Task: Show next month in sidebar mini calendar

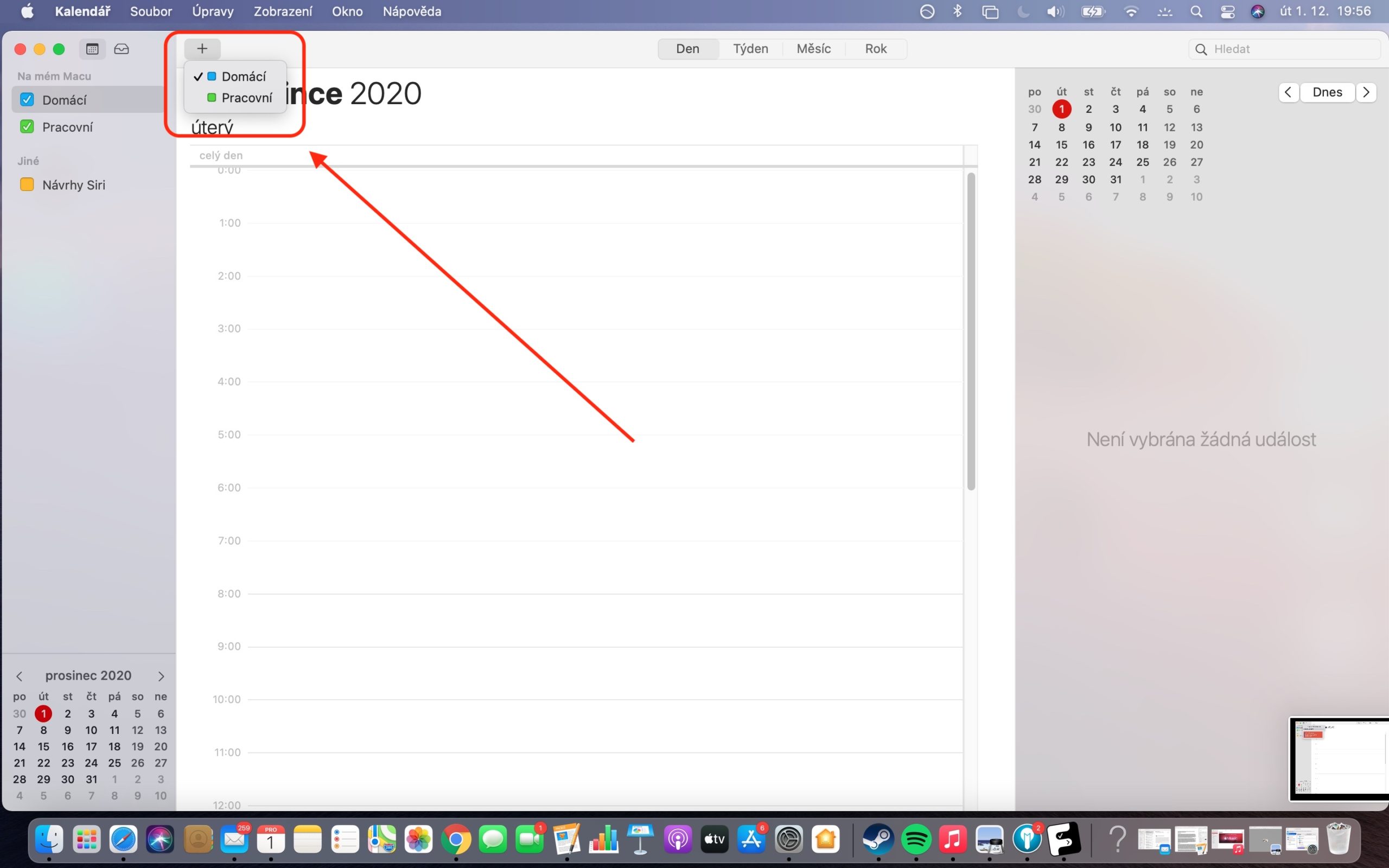Action: coord(161,676)
